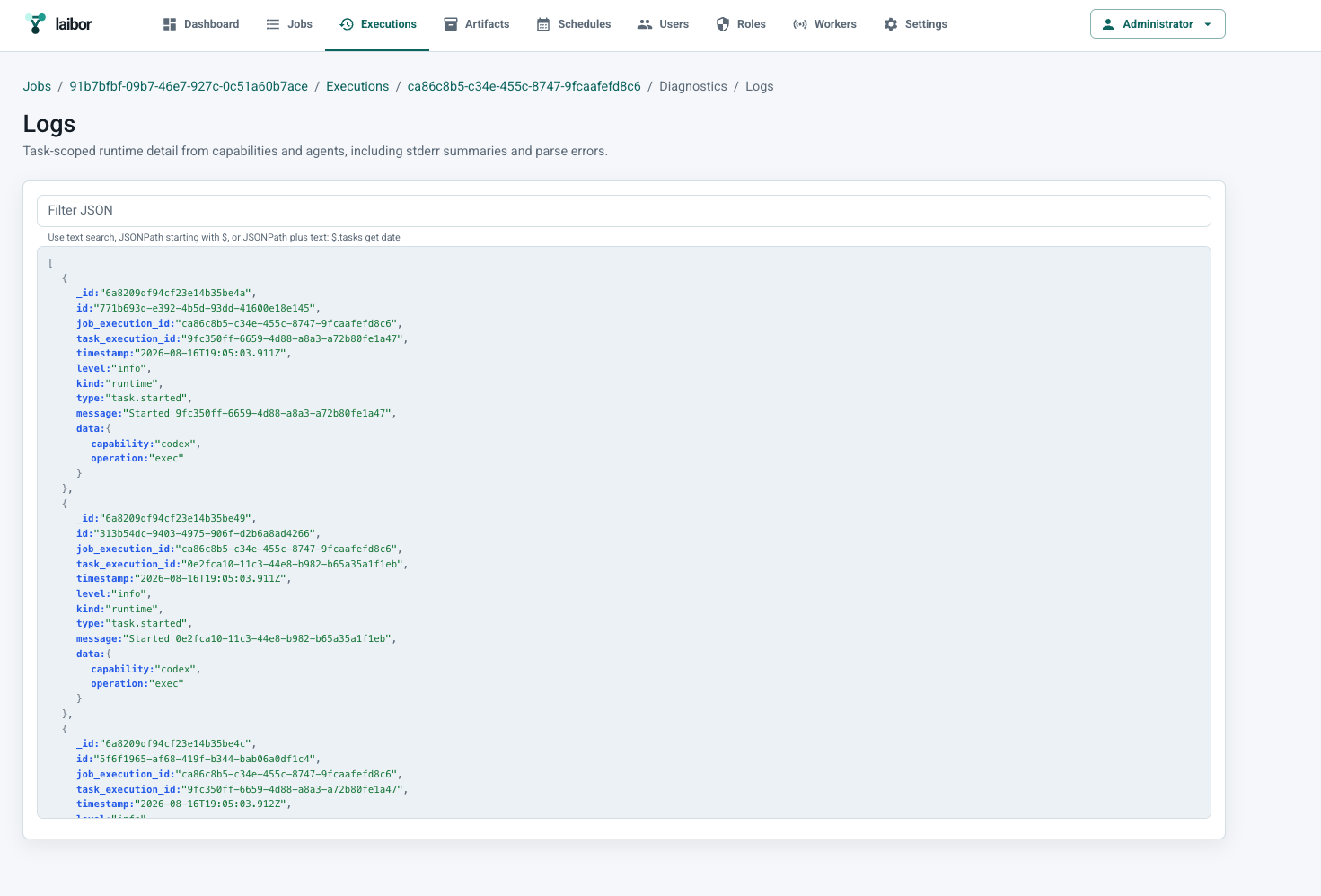Screen dimensions: 1321x896
Task: Click the Roles shield icon
Action: click(x=723, y=24)
